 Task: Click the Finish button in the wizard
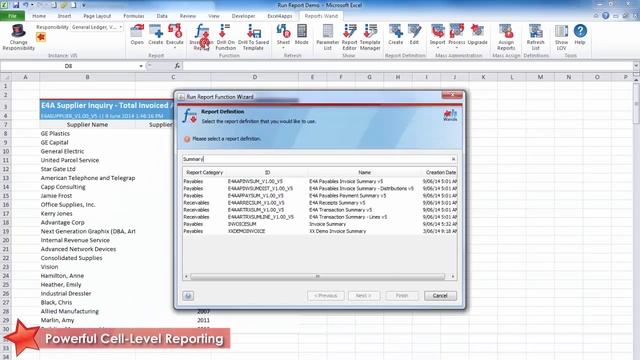tap(402, 296)
